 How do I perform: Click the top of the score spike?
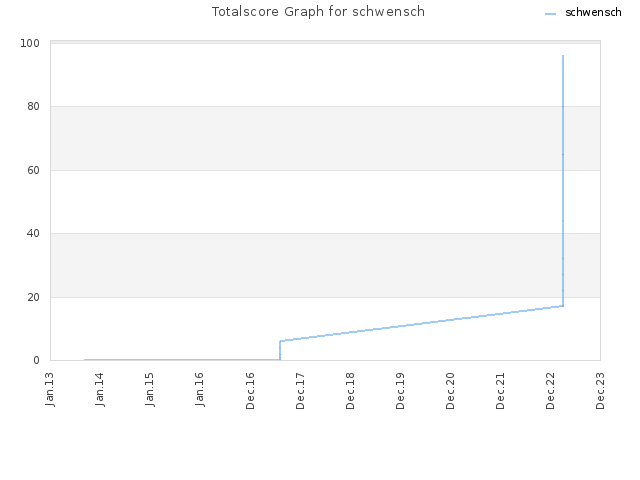563,56
